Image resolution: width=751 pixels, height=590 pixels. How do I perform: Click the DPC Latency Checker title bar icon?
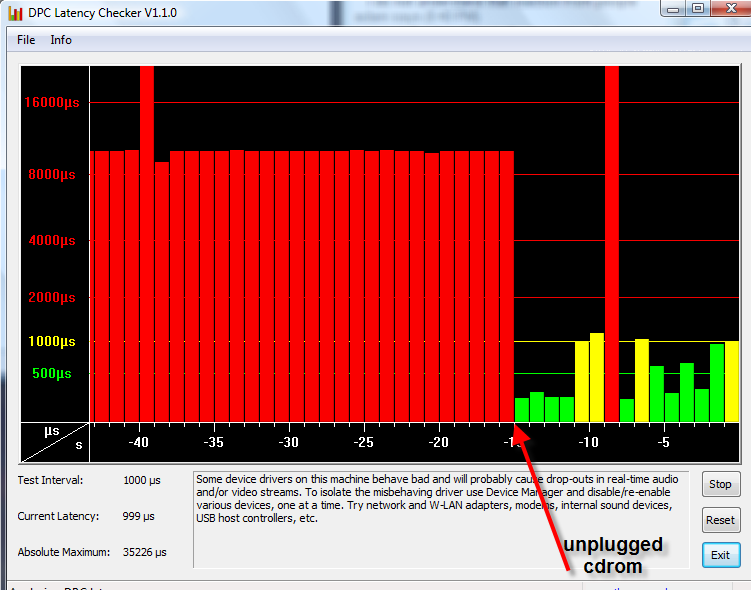point(15,13)
